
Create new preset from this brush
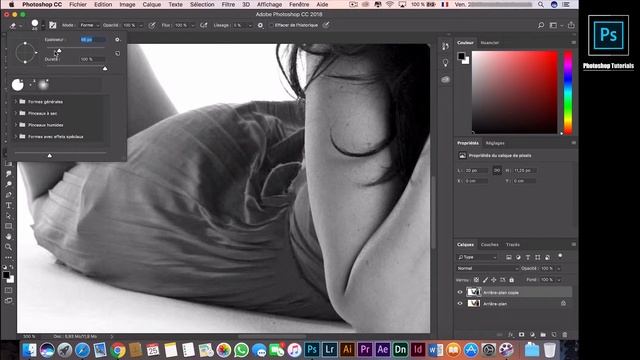coord(118,53)
